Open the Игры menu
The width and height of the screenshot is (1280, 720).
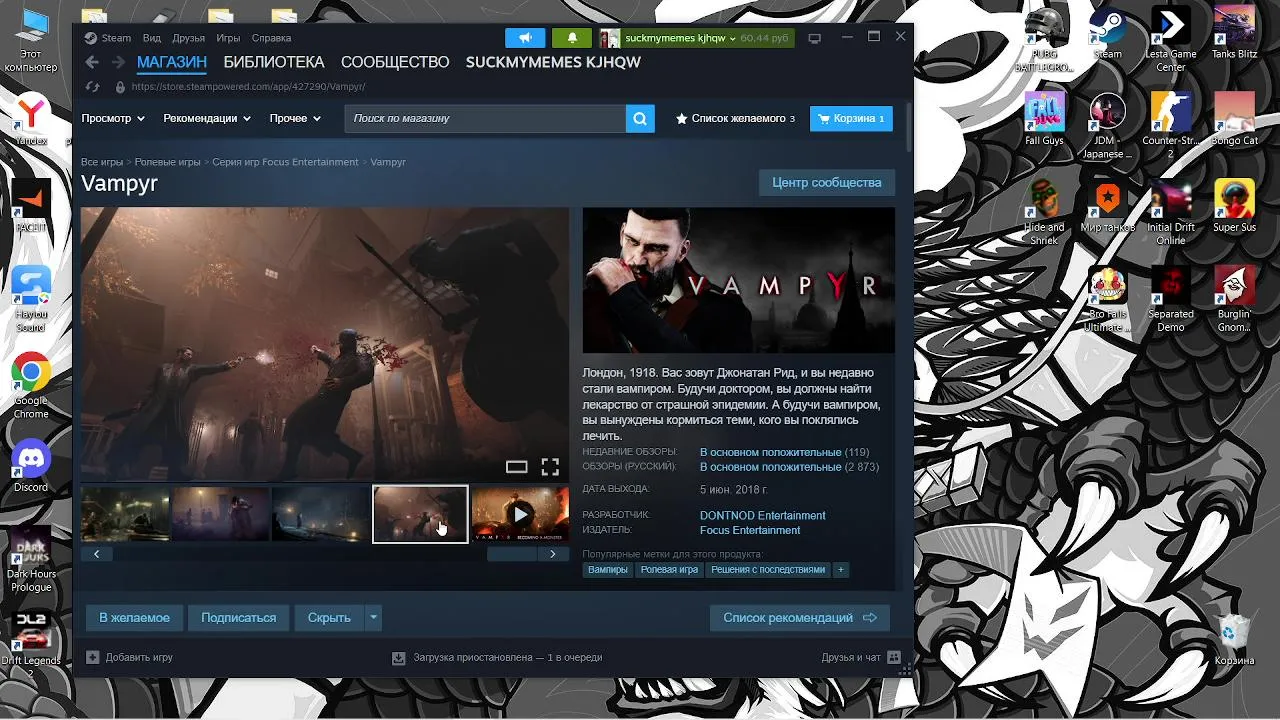pos(228,38)
